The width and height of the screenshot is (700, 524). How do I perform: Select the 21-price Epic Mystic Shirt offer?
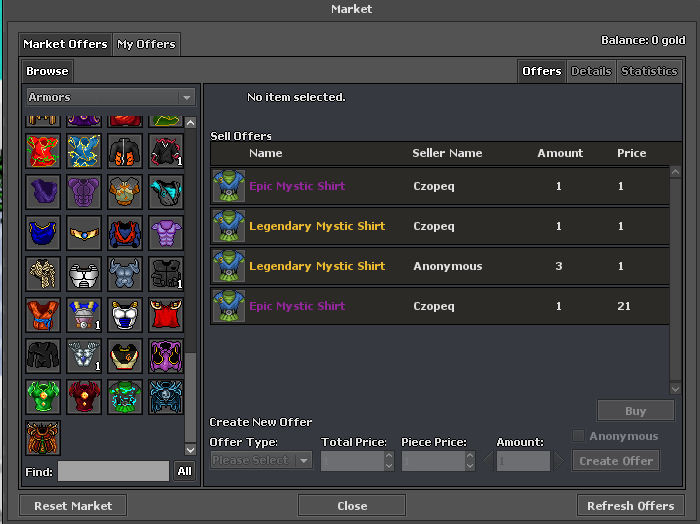[438, 306]
